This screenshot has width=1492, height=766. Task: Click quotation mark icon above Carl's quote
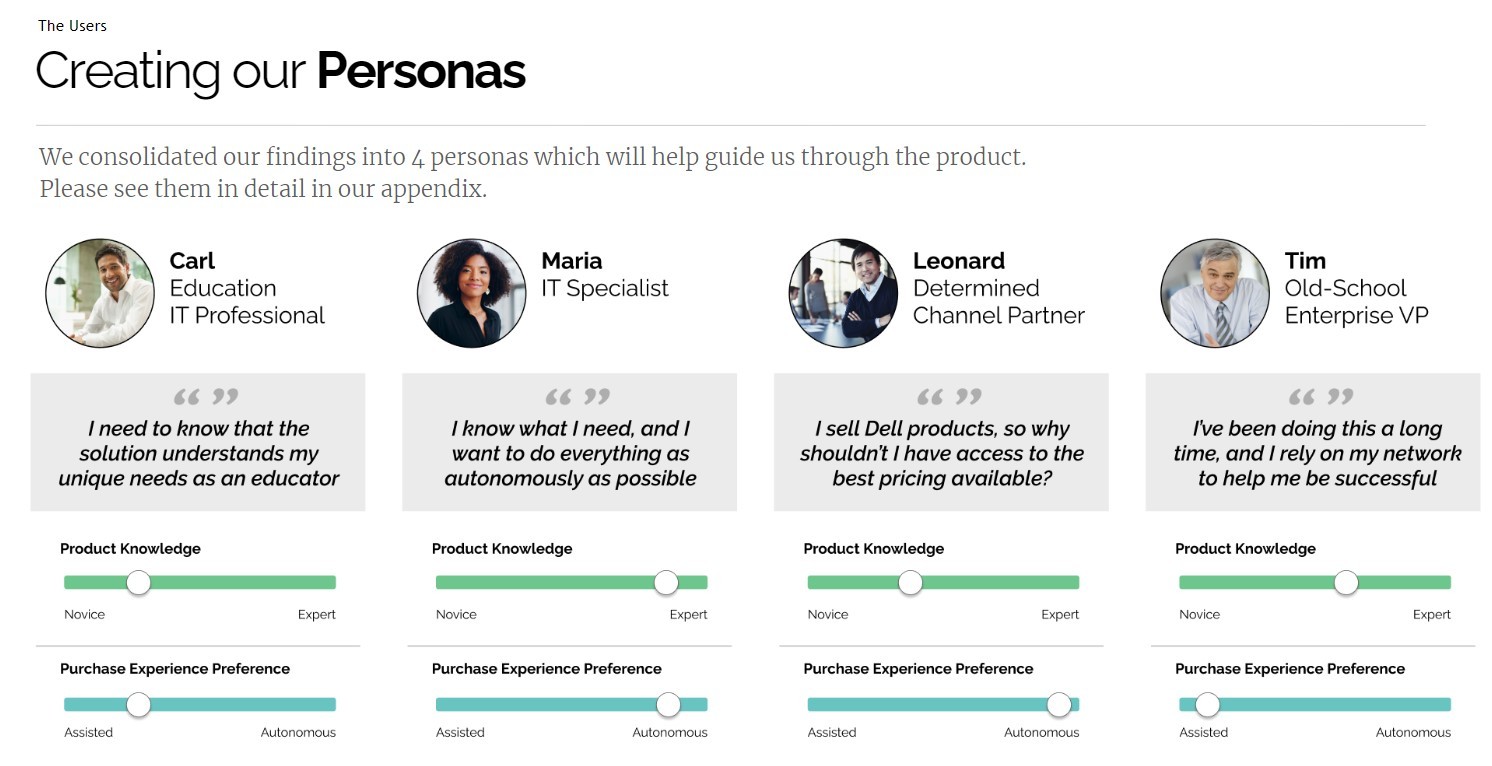(206, 397)
